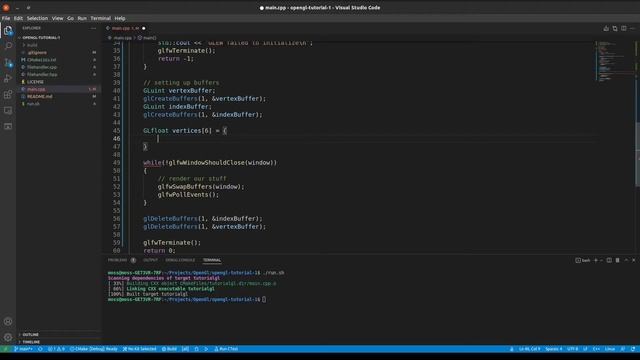Image resolution: width=640 pixels, height=360 pixels.
Task: Click the C++ language mode indicator
Action: [x=596, y=349]
